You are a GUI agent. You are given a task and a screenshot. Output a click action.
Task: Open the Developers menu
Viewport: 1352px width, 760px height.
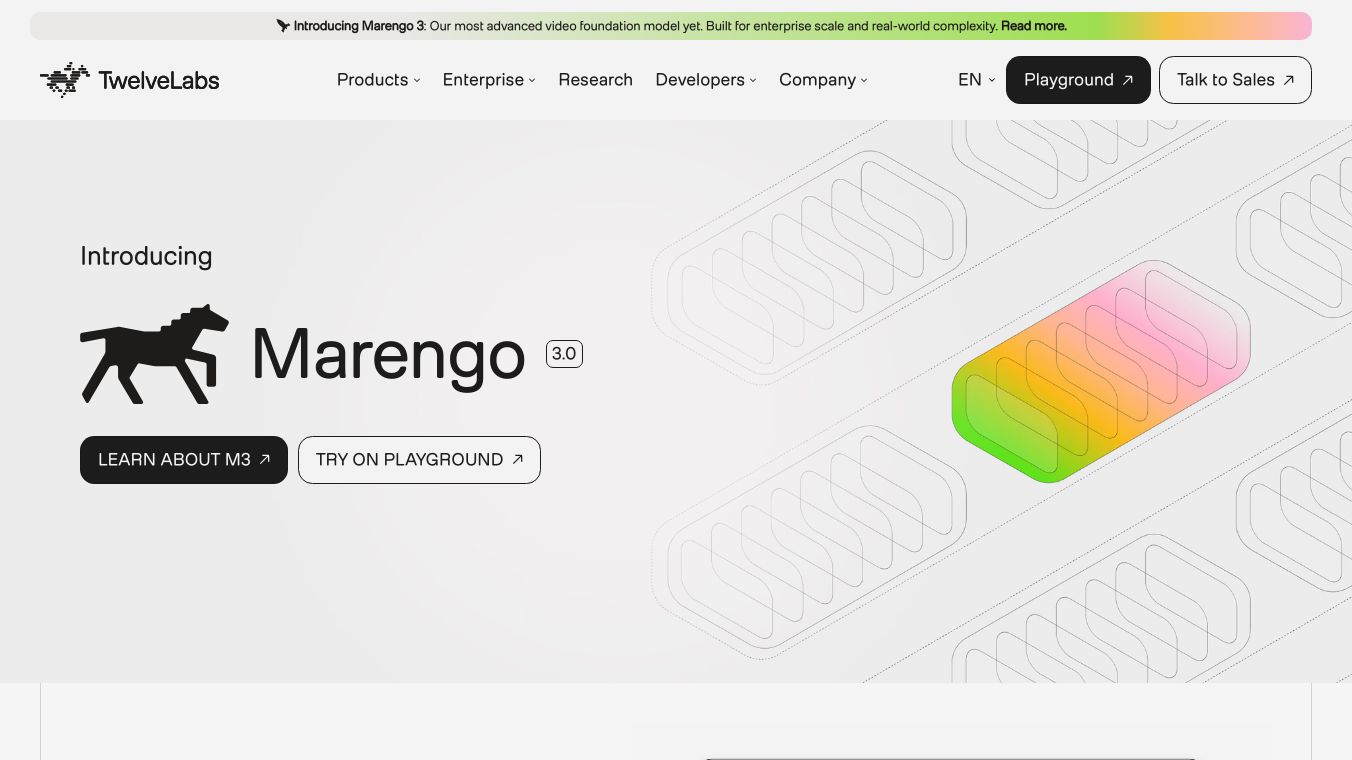pyautogui.click(x=706, y=80)
